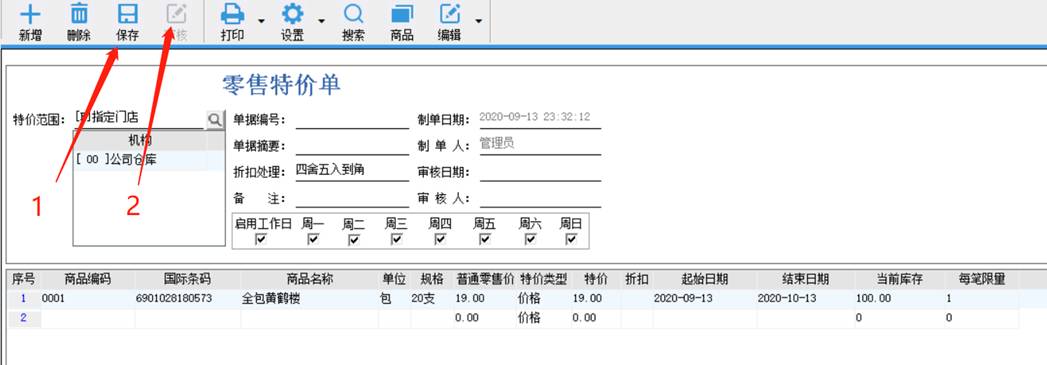
Task: Toggle the 启用工作日 checkbox
Action: (x=261, y=239)
